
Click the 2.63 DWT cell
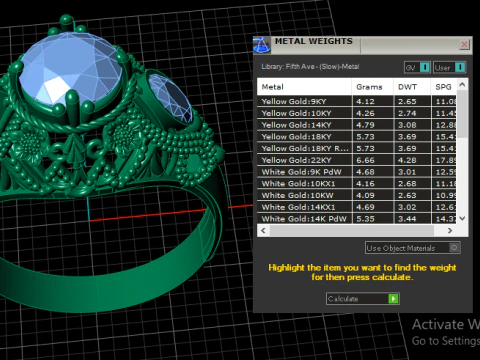(x=412, y=195)
